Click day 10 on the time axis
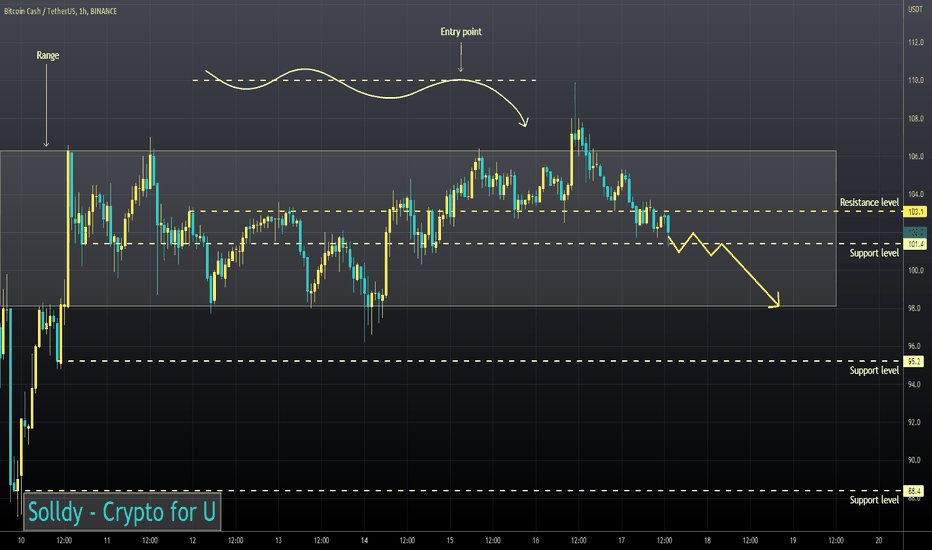This screenshot has height=550, width=932. point(21,540)
